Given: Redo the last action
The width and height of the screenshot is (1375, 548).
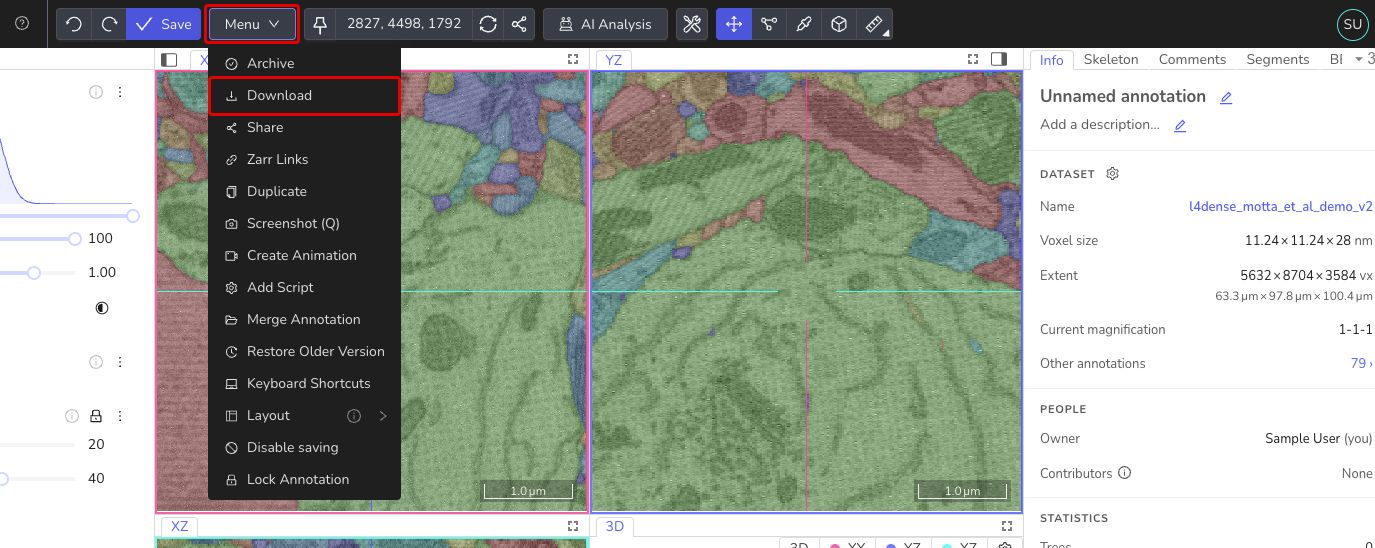Looking at the screenshot, I should (x=109, y=24).
